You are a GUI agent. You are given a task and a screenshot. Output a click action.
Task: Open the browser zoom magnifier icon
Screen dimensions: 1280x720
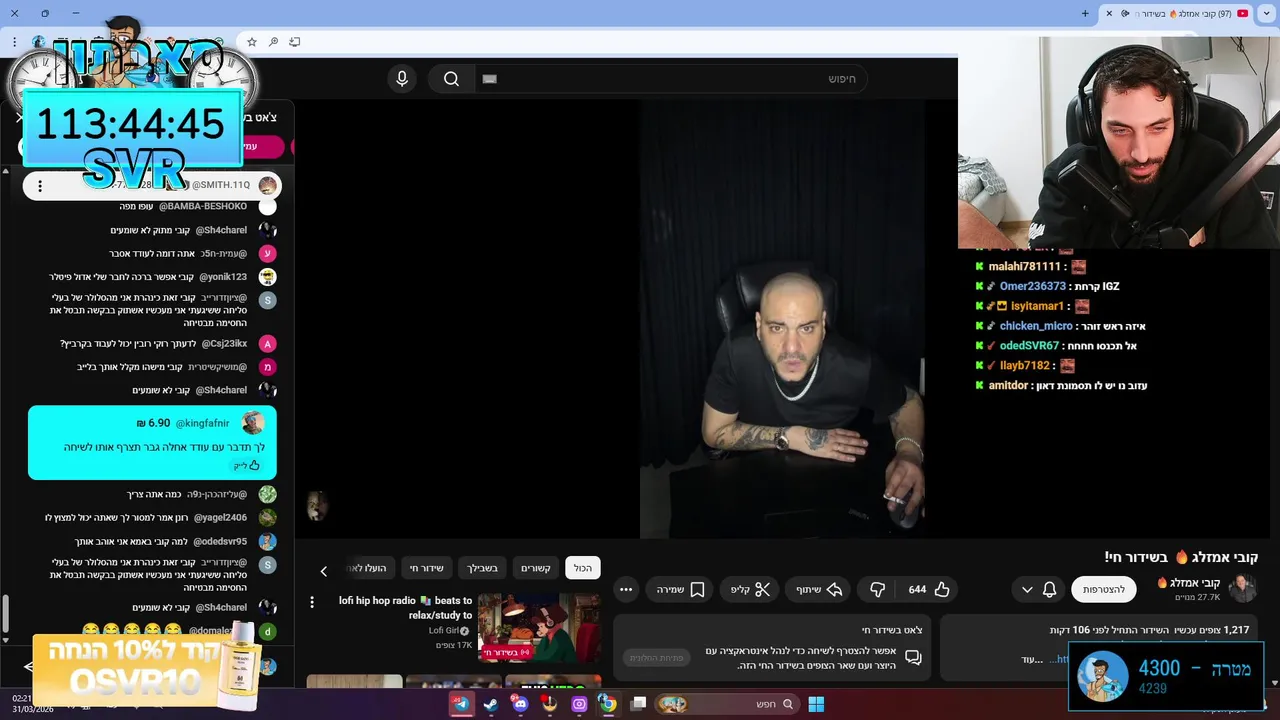pos(273,42)
